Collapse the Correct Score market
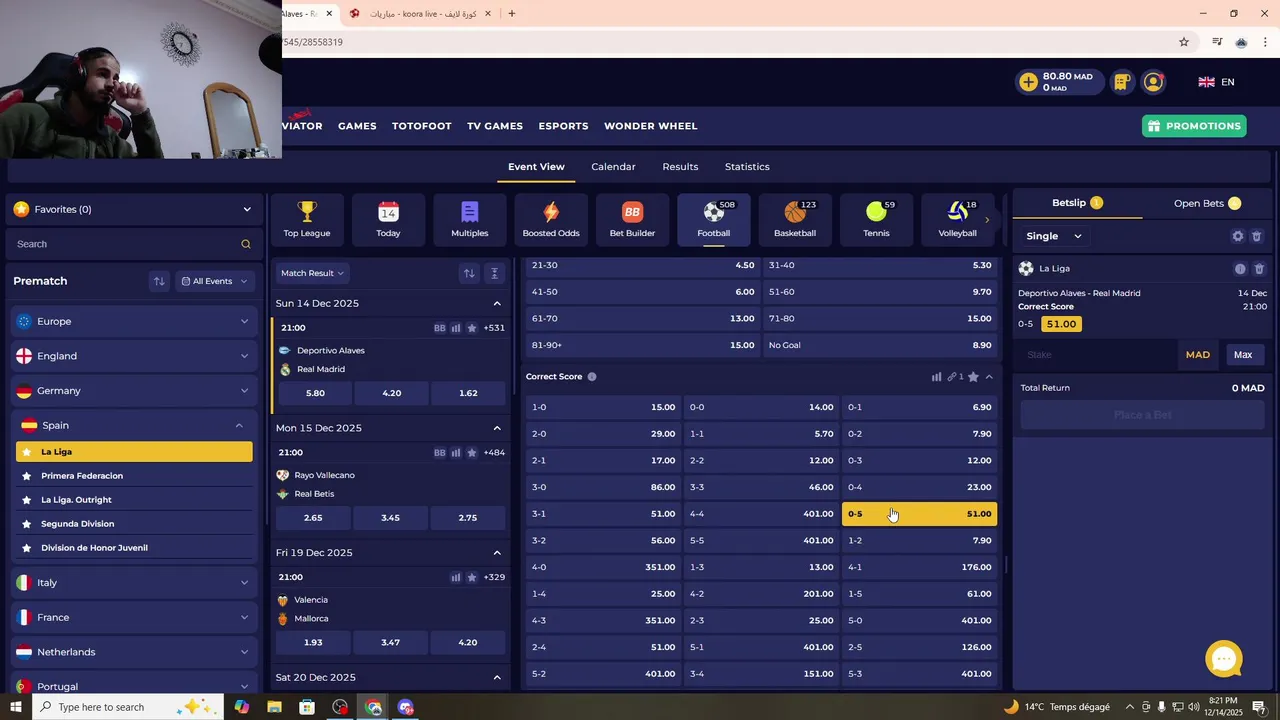The height and width of the screenshot is (720, 1280). tap(989, 377)
